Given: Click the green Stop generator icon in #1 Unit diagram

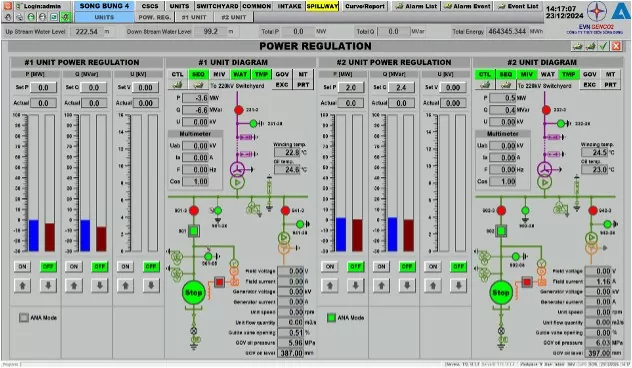Looking at the screenshot, I should (193, 293).
